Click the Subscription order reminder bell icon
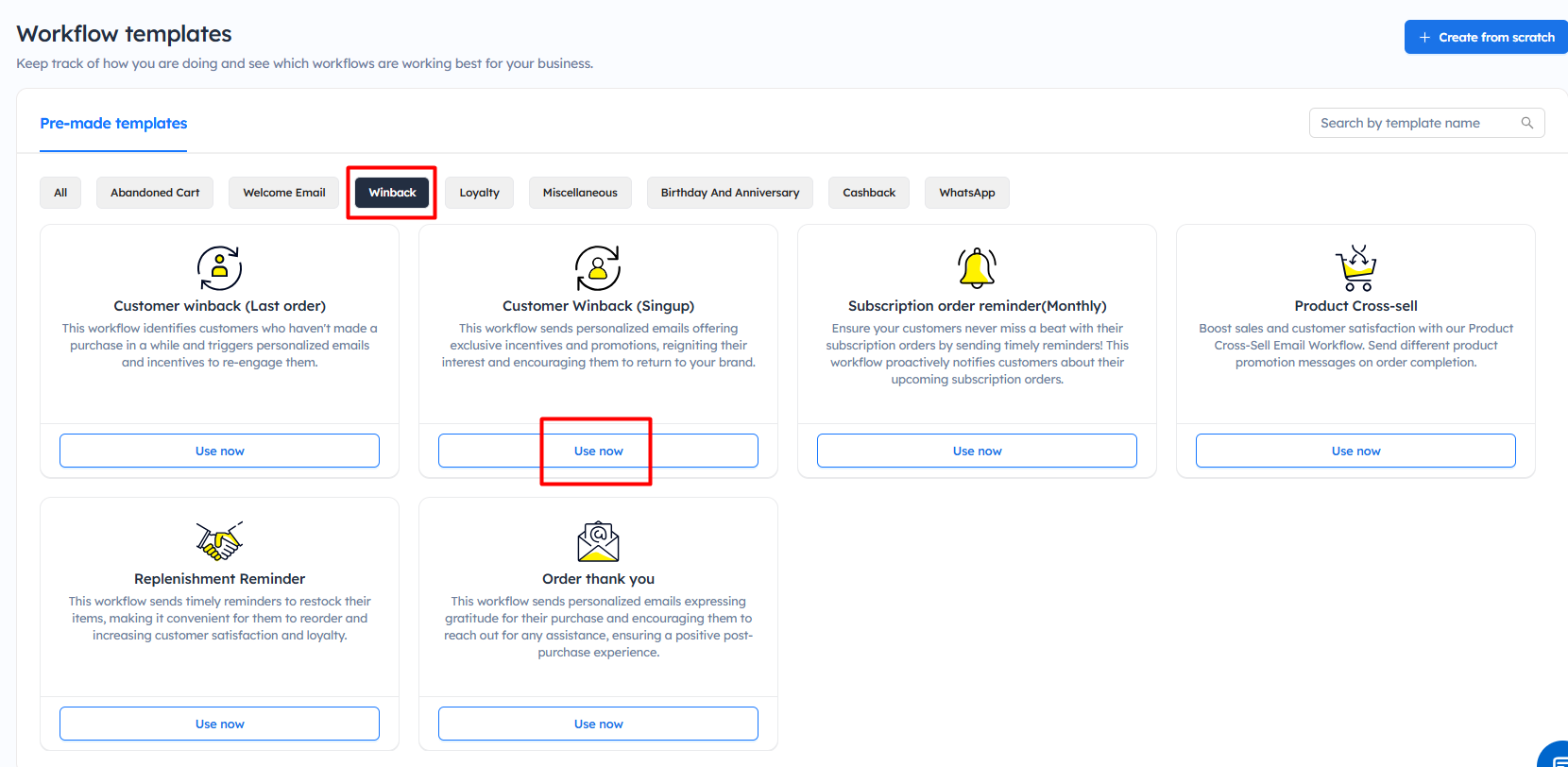The height and width of the screenshot is (767, 1568). click(977, 268)
